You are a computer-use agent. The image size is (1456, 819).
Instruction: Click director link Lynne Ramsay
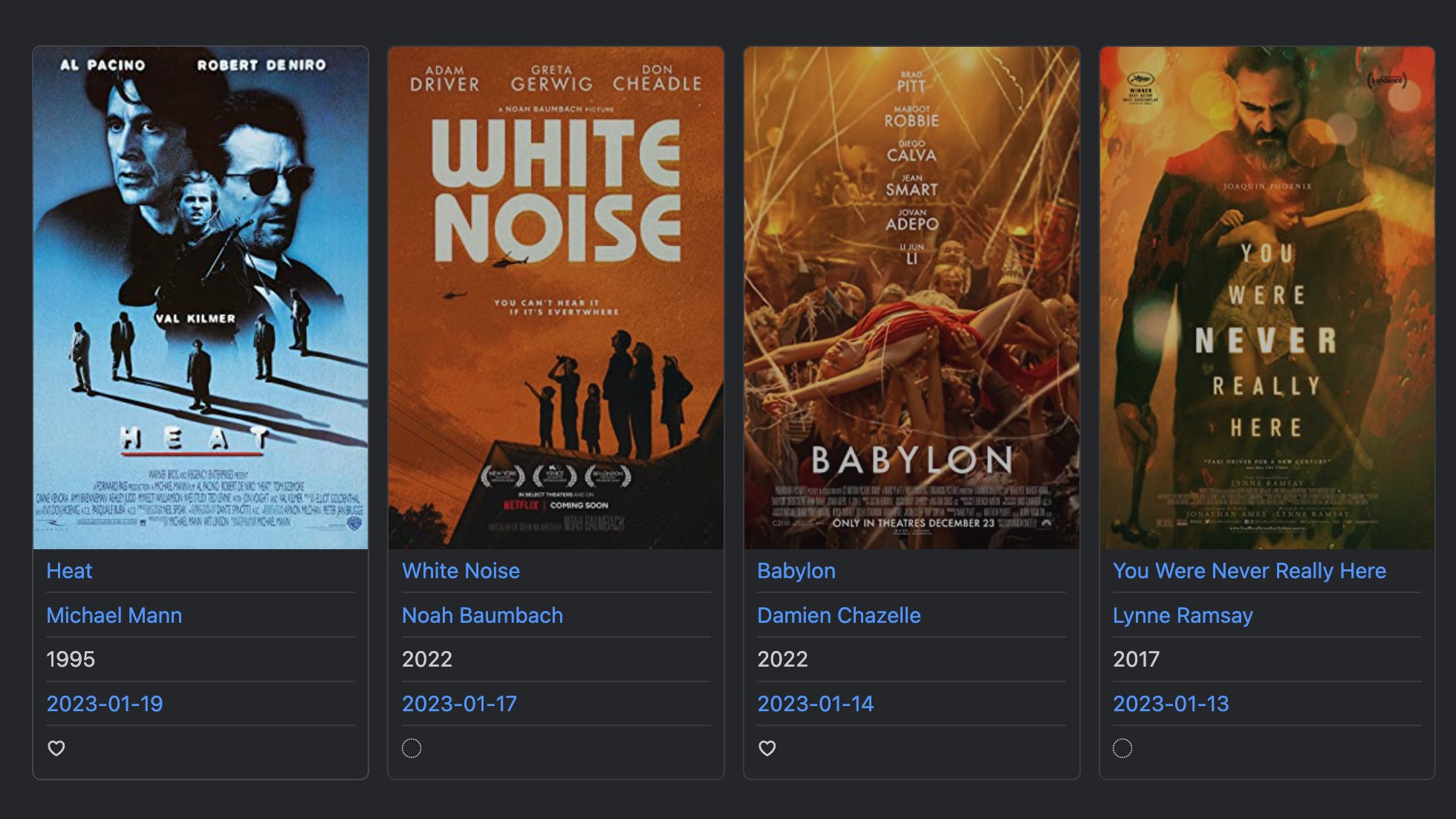pyautogui.click(x=1183, y=615)
